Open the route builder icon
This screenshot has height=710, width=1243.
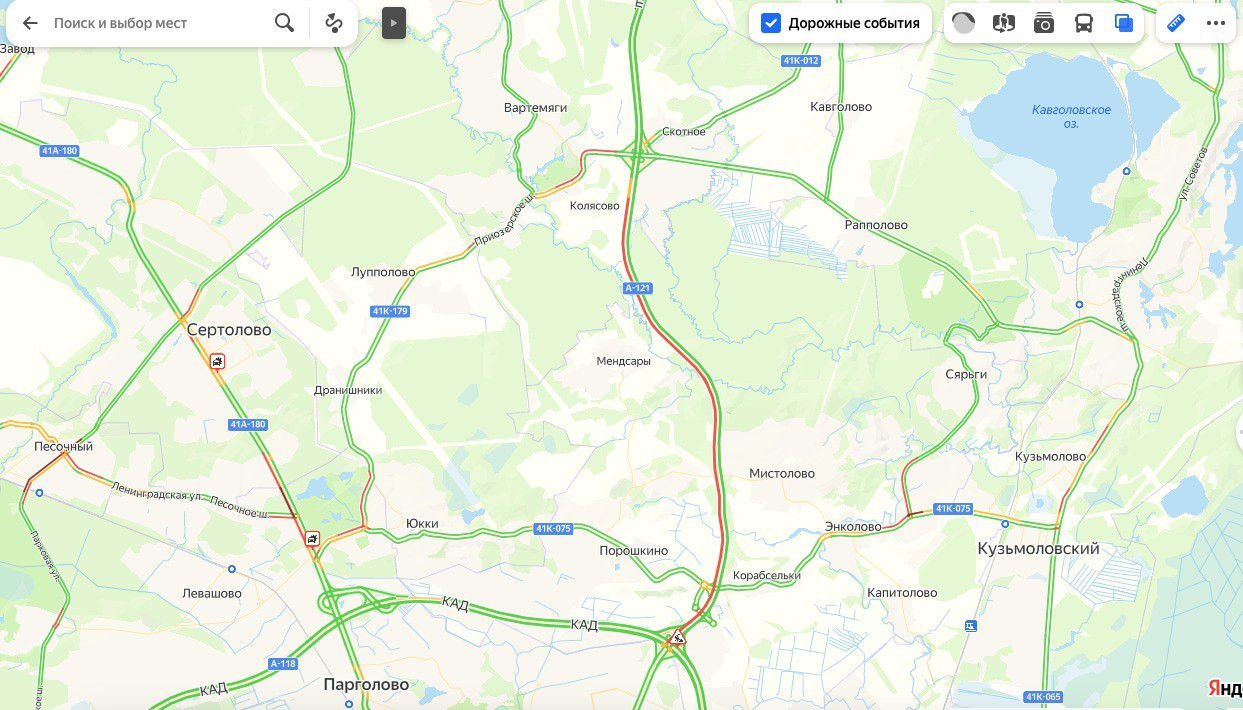pos(334,23)
